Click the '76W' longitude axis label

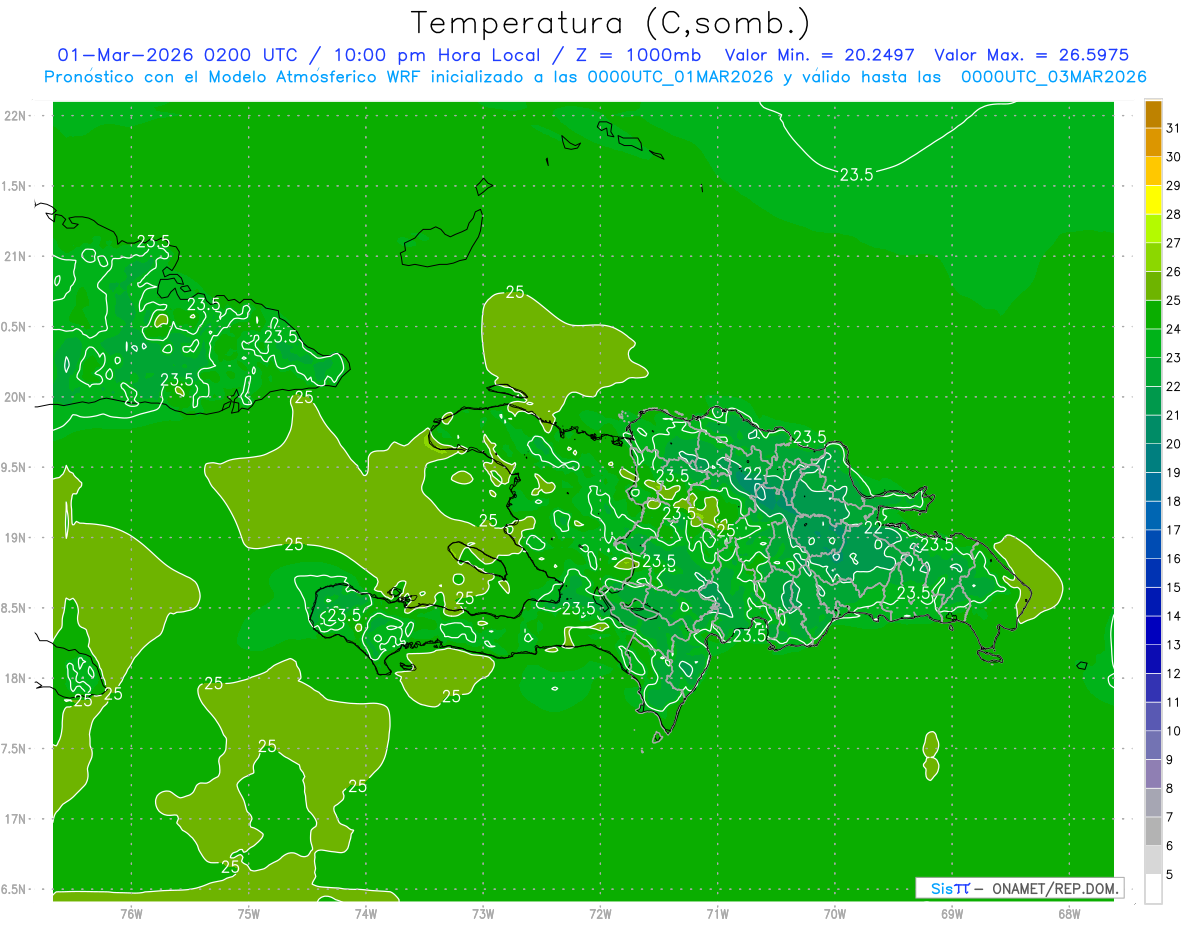click(131, 913)
